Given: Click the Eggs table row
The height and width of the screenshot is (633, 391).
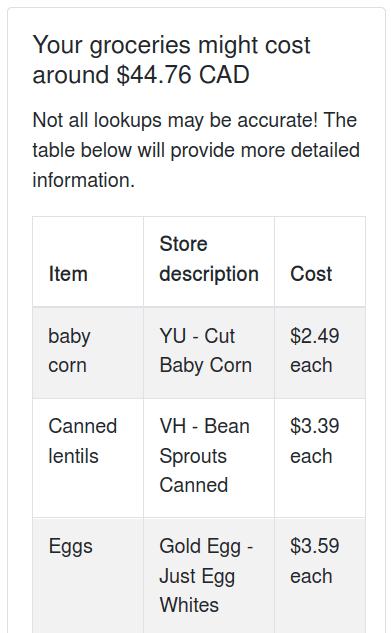Looking at the screenshot, I should point(199,575).
